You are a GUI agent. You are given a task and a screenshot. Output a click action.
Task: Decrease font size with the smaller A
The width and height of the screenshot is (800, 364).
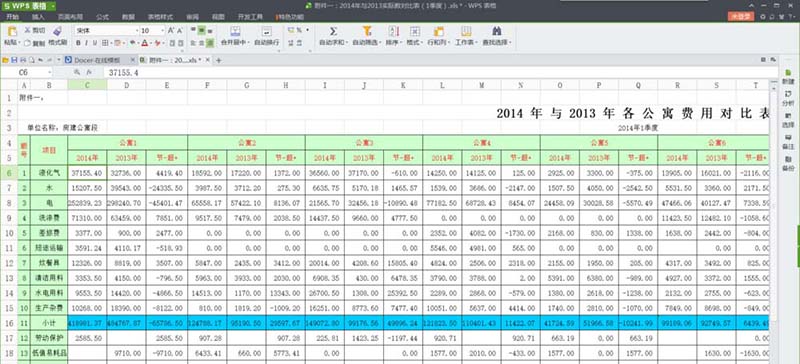coord(181,31)
